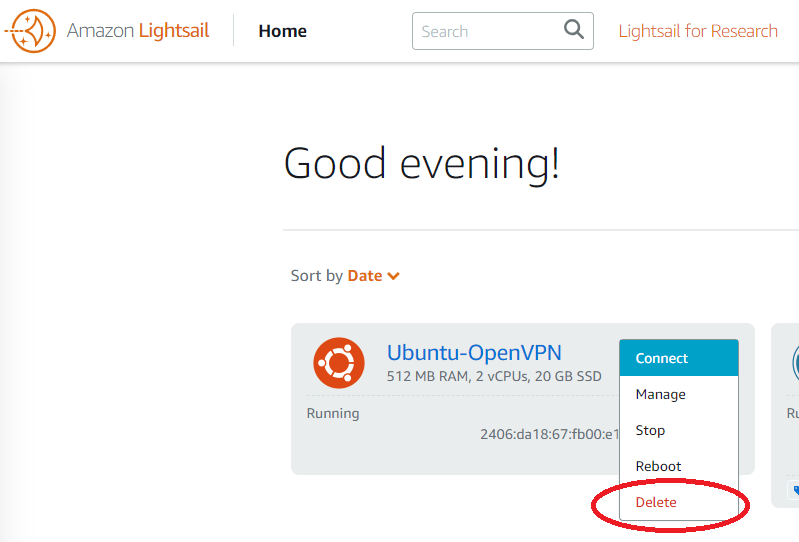Click the Amazon Lightsail brand text

(138, 31)
